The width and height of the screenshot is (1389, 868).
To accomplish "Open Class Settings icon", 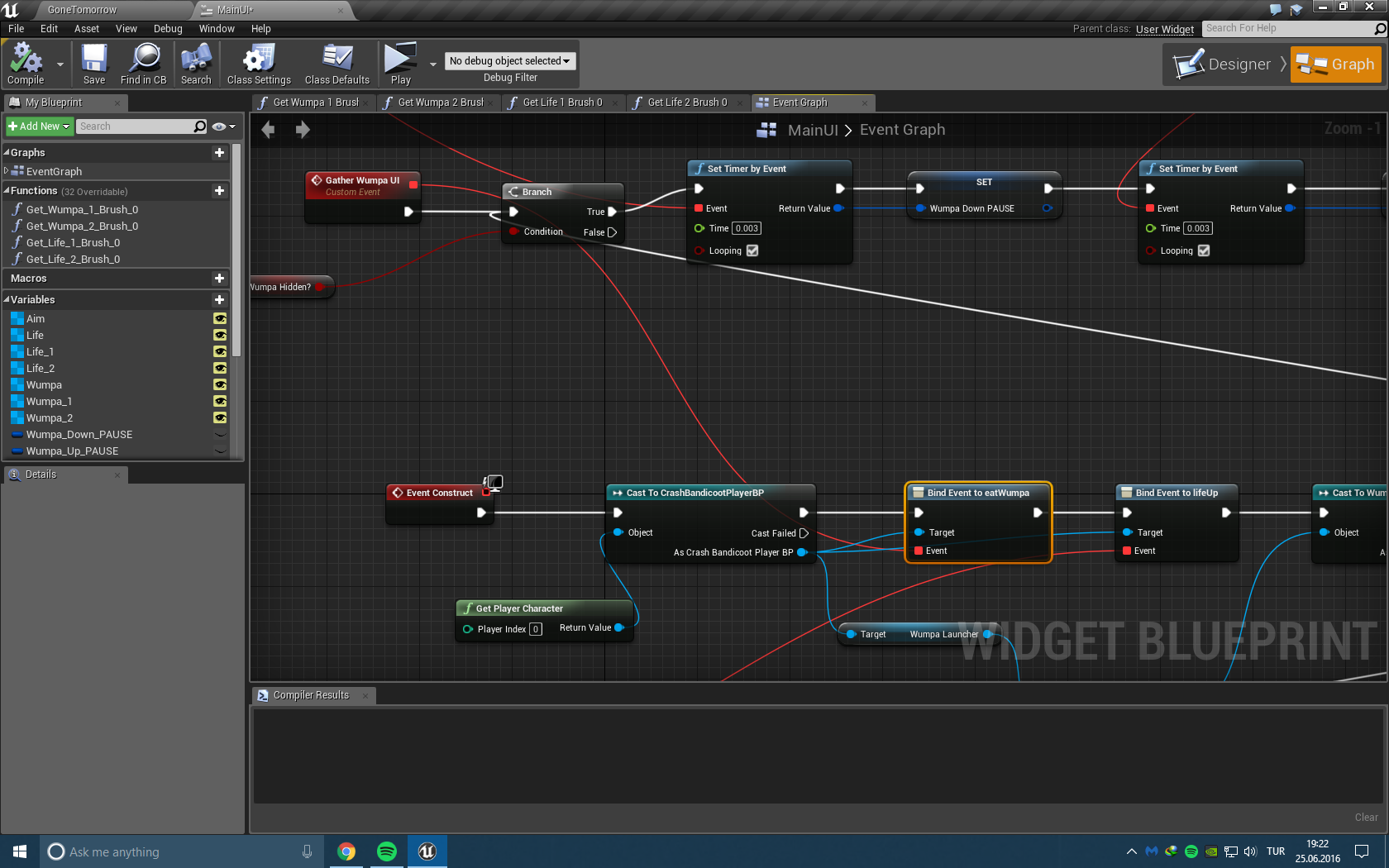I will (x=259, y=64).
